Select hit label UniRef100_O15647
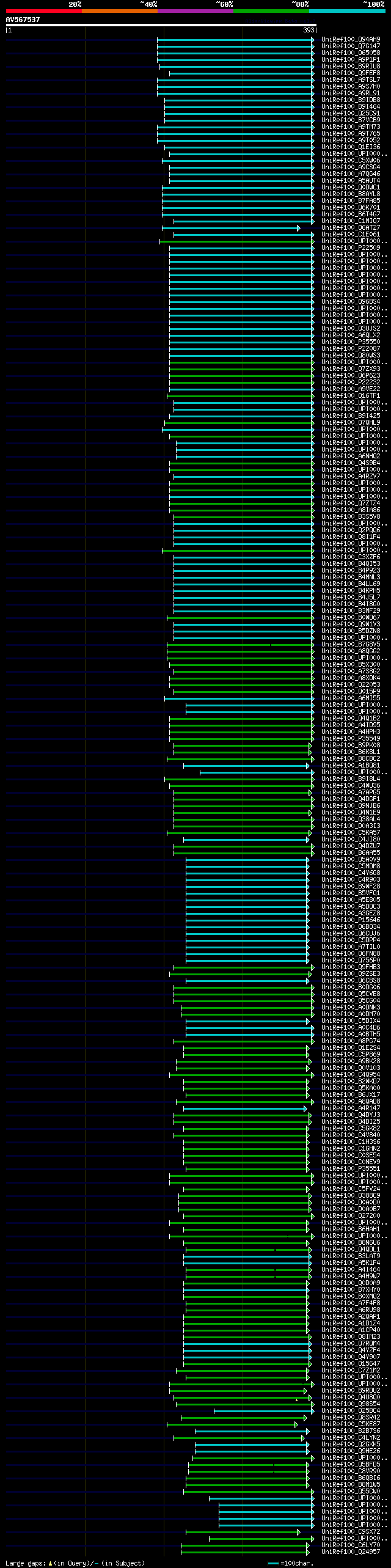The height and width of the screenshot is (1568, 391). [x=351, y=1363]
